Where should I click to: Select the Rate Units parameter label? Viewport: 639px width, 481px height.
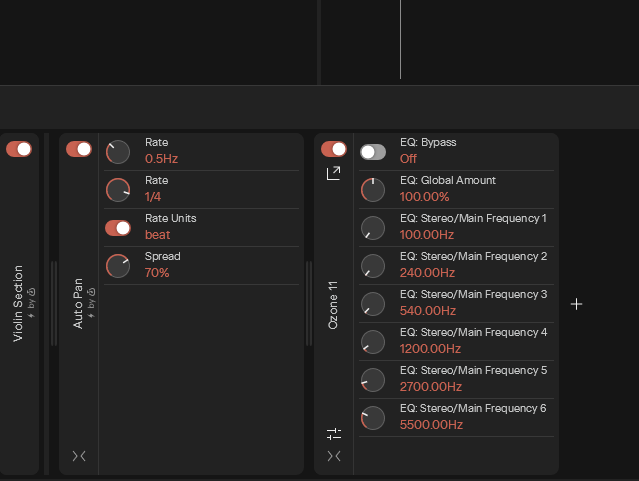tap(170, 218)
